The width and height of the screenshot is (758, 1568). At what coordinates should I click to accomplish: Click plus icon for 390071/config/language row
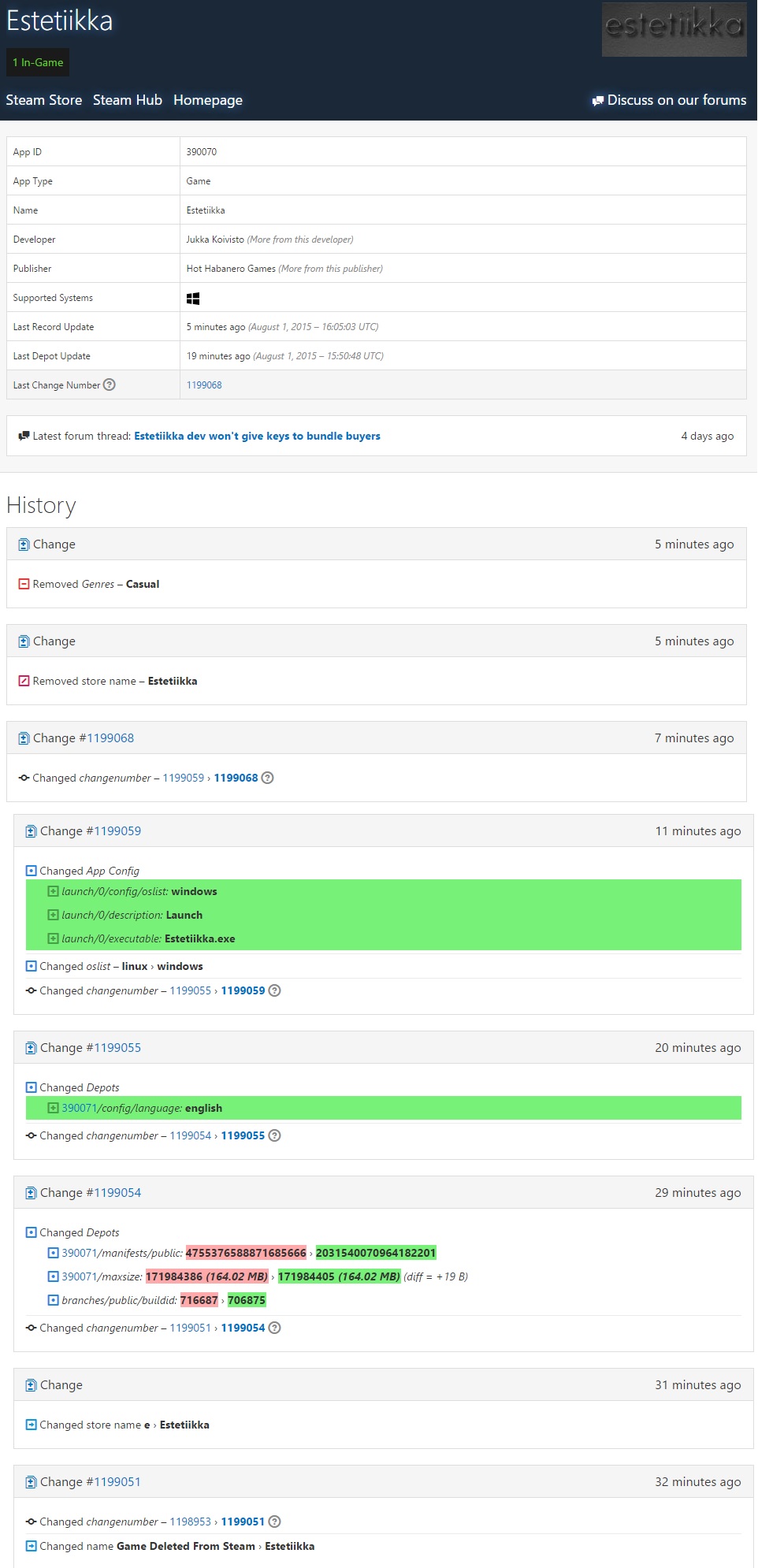(54, 1108)
